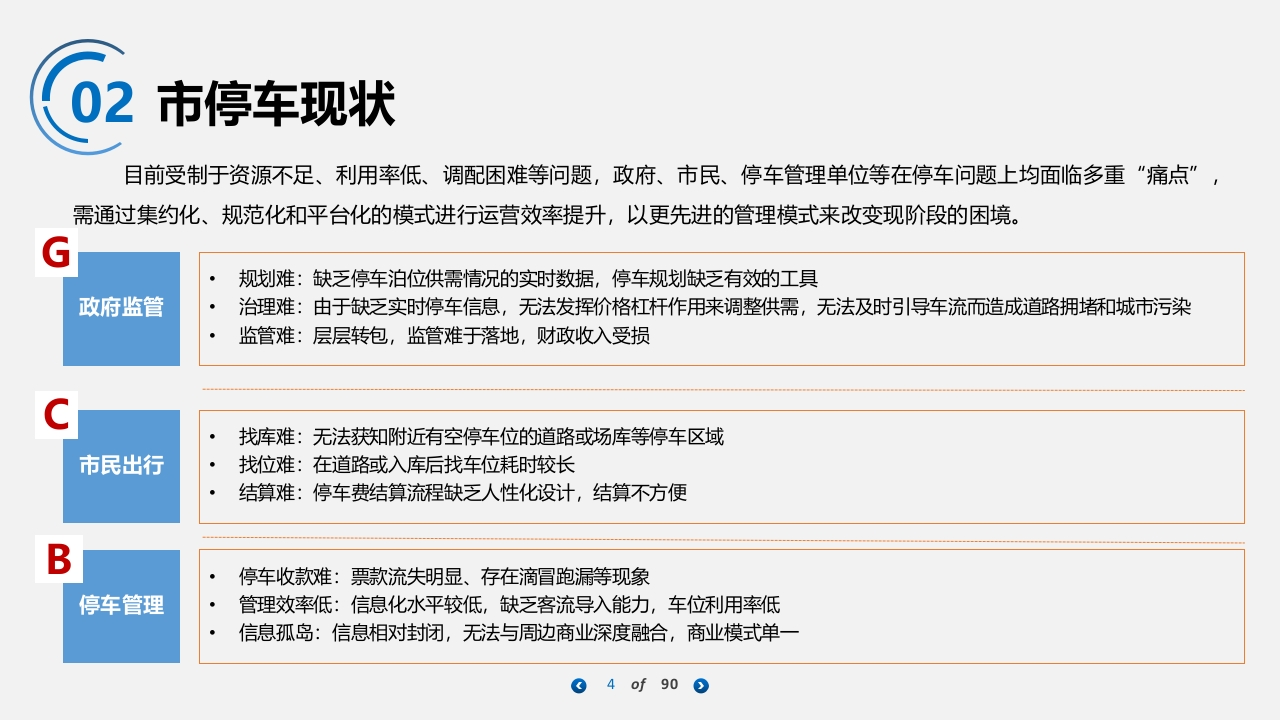
Task: Click intro line beginning 需通过集约化
Action: [x=549, y=215]
